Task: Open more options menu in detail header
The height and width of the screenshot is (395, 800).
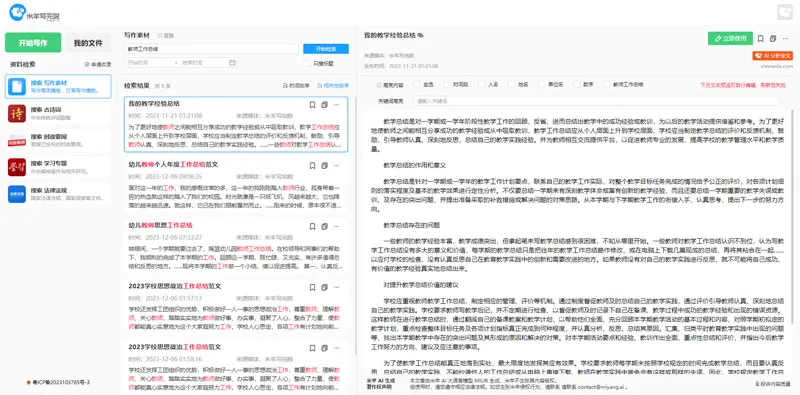Action: coord(786,39)
